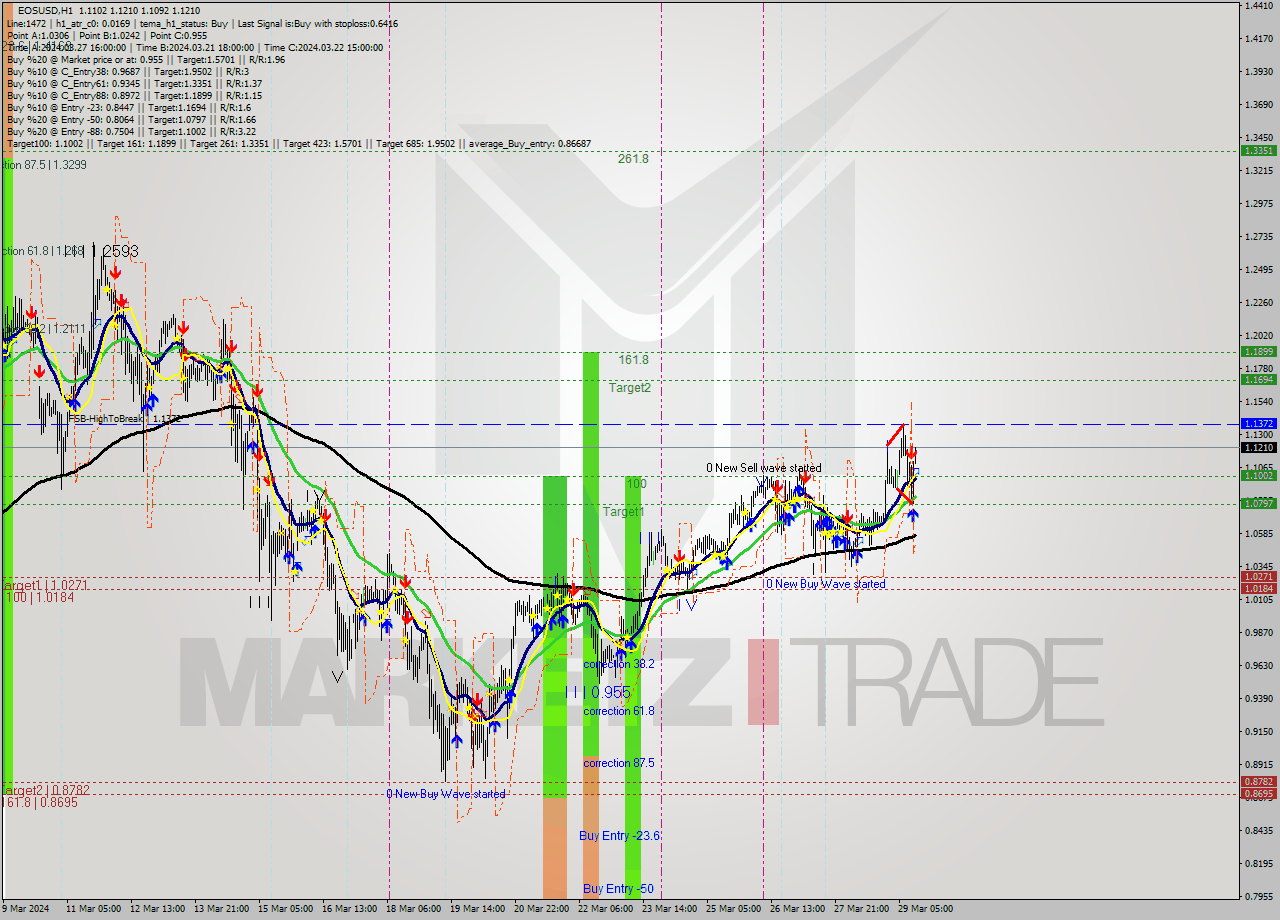Click the '23 Mar 14:00' time label
The height and width of the screenshot is (920, 1280).
pos(671,909)
